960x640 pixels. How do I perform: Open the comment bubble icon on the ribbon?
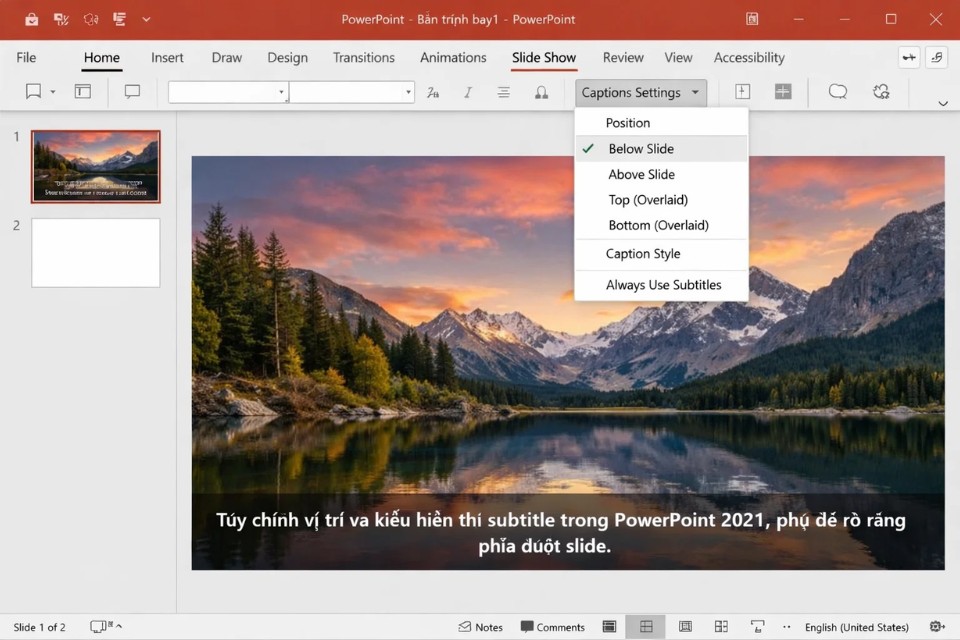click(x=837, y=91)
